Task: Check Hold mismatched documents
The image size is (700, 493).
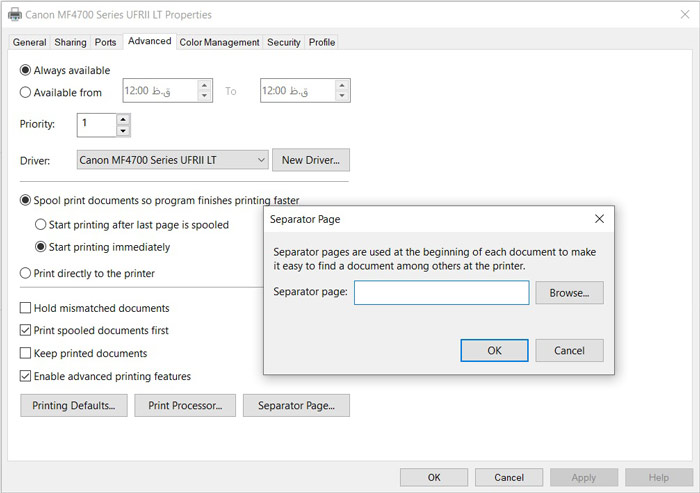Action: tap(25, 308)
